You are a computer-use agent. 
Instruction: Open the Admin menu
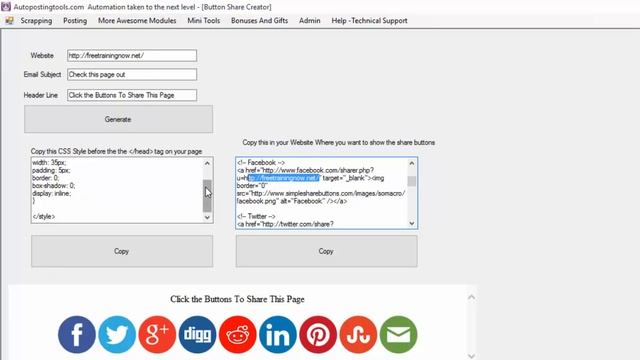(x=310, y=20)
